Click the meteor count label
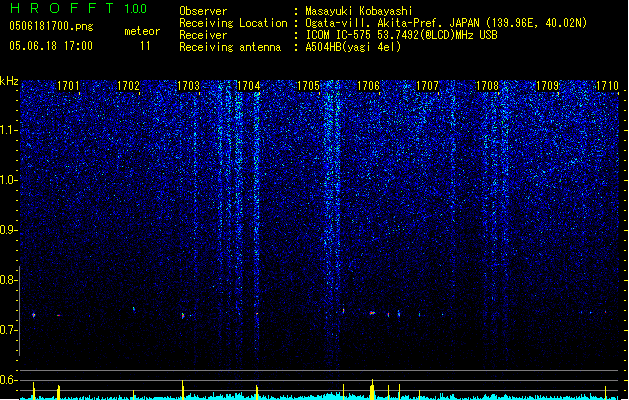The height and width of the screenshot is (400, 629). (142, 31)
